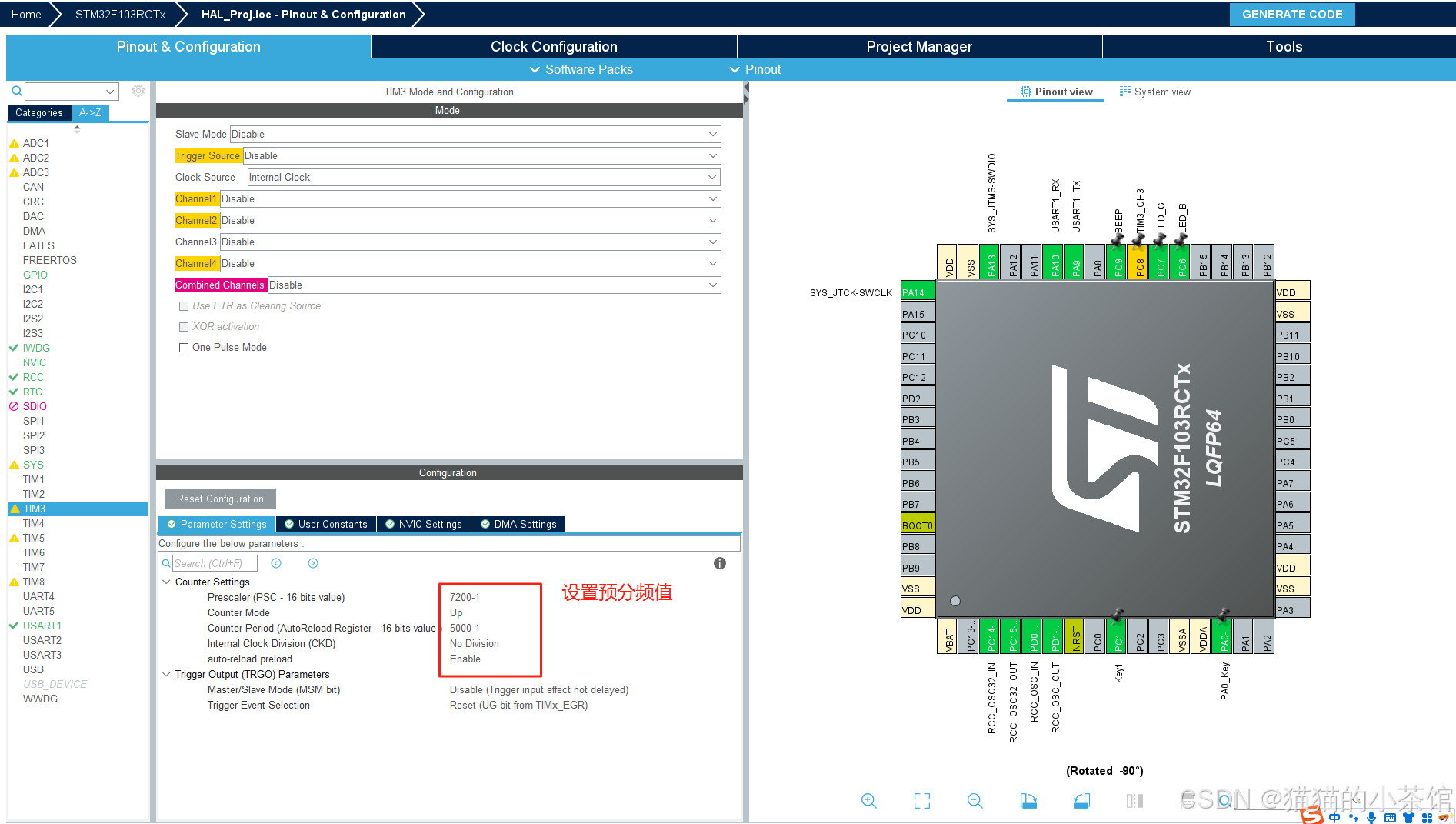The width and height of the screenshot is (1456, 824).
Task: Rotate chip view clockwise icon
Action: [1028, 801]
